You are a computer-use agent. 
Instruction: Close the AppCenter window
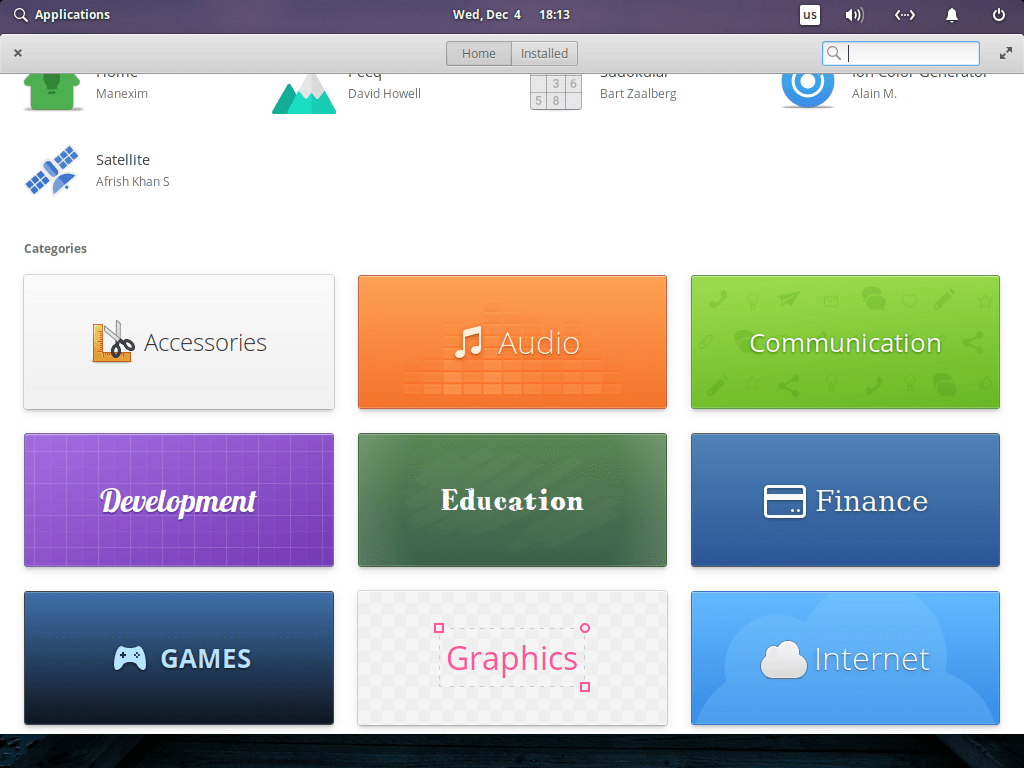pyautogui.click(x=18, y=53)
